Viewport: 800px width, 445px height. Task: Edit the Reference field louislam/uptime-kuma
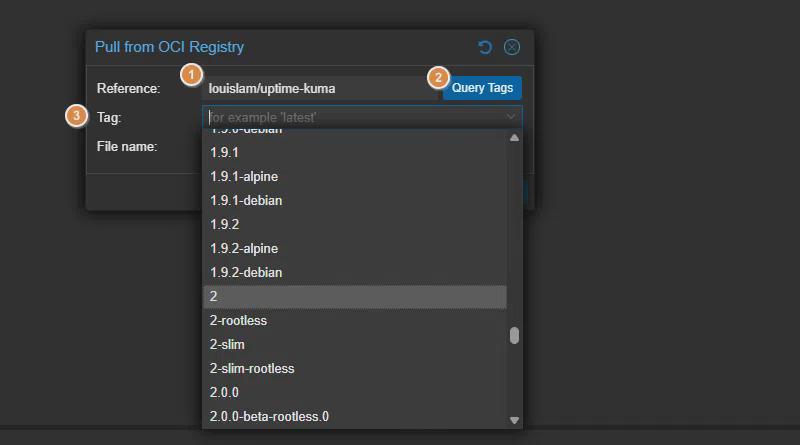320,88
